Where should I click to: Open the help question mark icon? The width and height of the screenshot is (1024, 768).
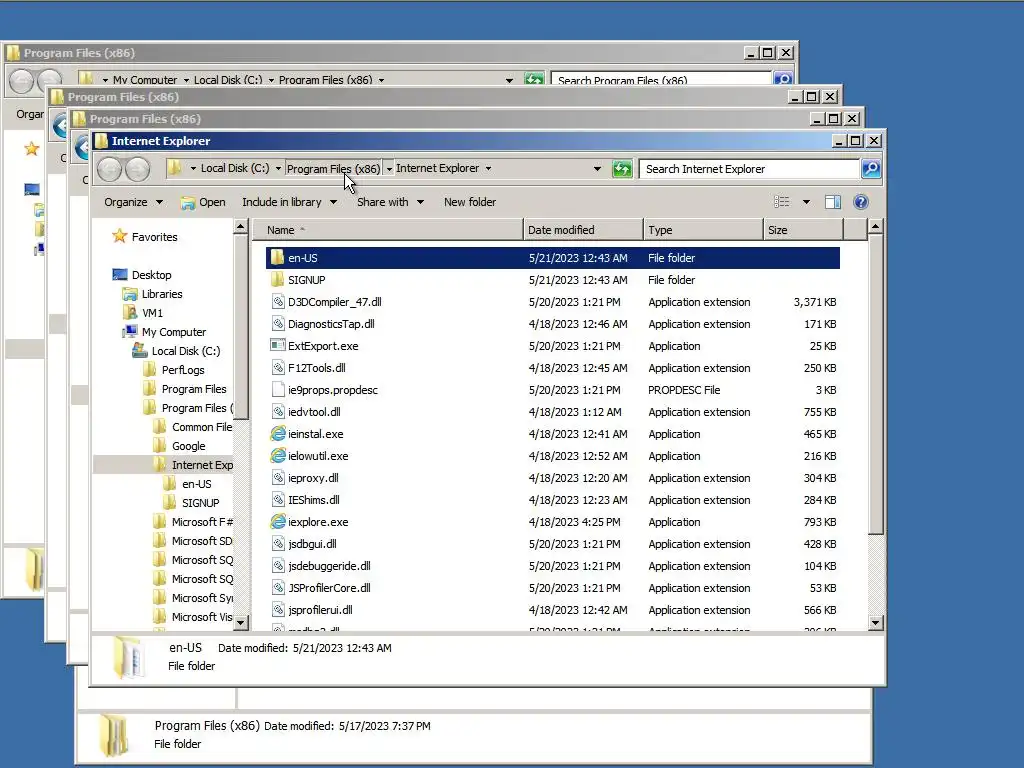pos(861,202)
